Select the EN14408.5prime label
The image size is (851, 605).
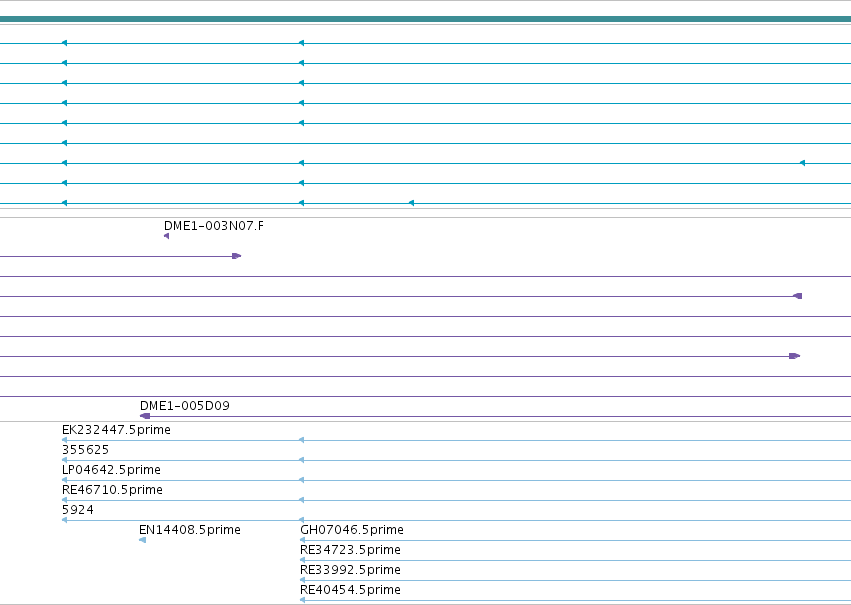pos(189,530)
